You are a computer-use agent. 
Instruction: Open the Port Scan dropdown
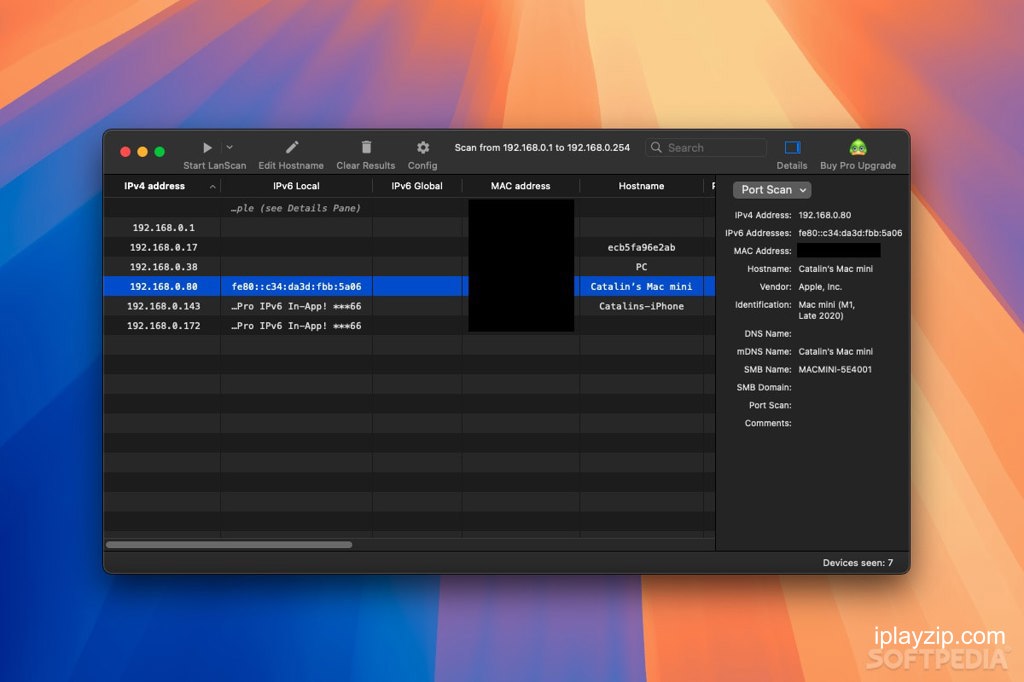(x=772, y=189)
